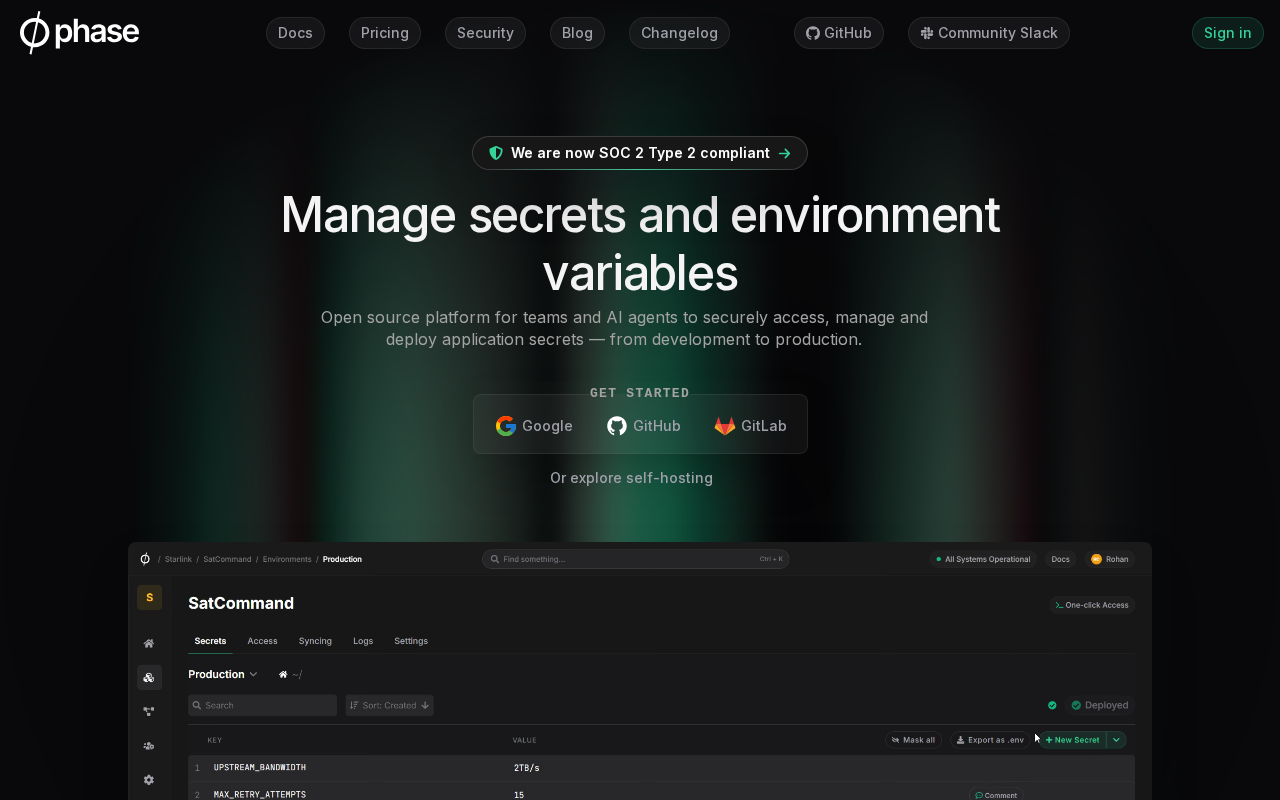Expand the chevron dropdown beside New Secret
This screenshot has width=1280, height=800.
(1117, 740)
